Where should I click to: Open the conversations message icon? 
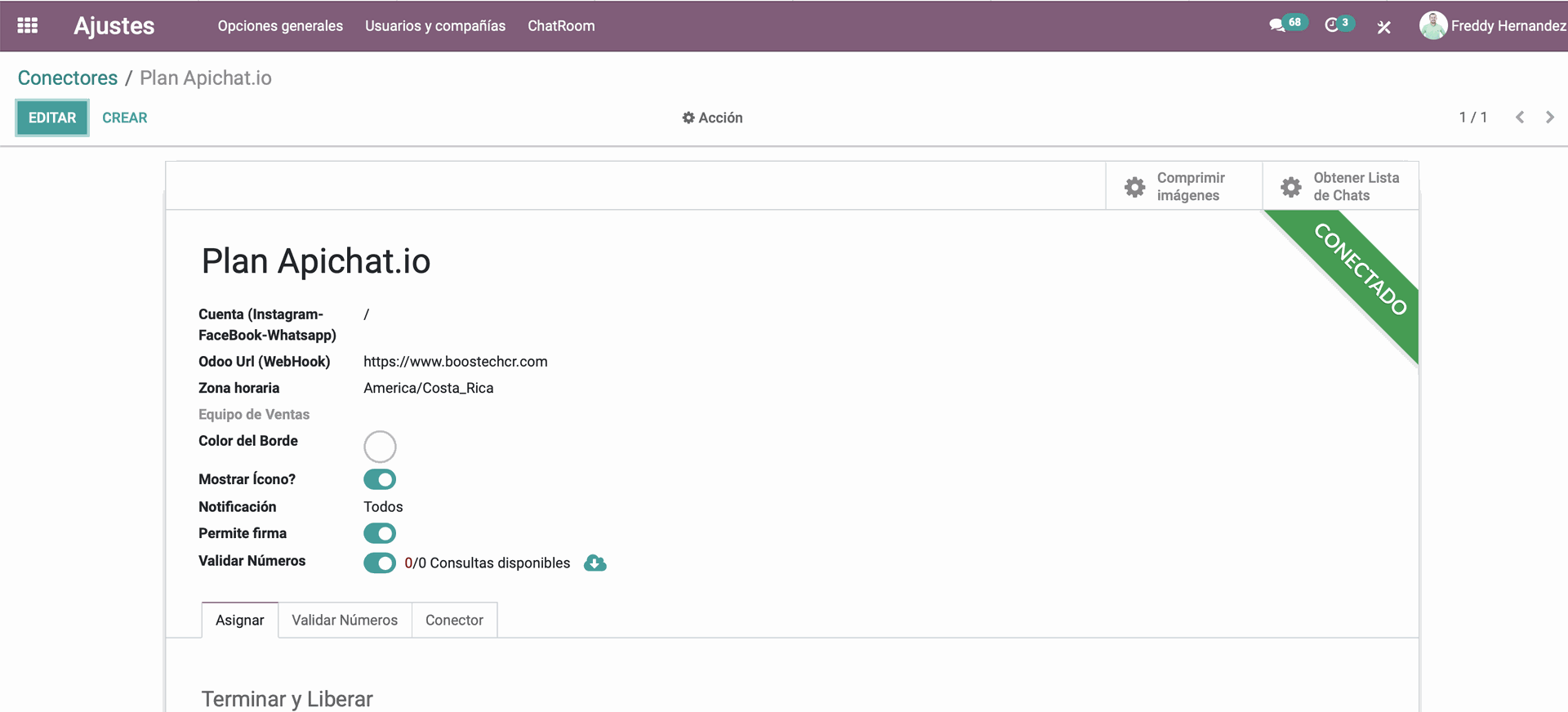coord(1276,25)
